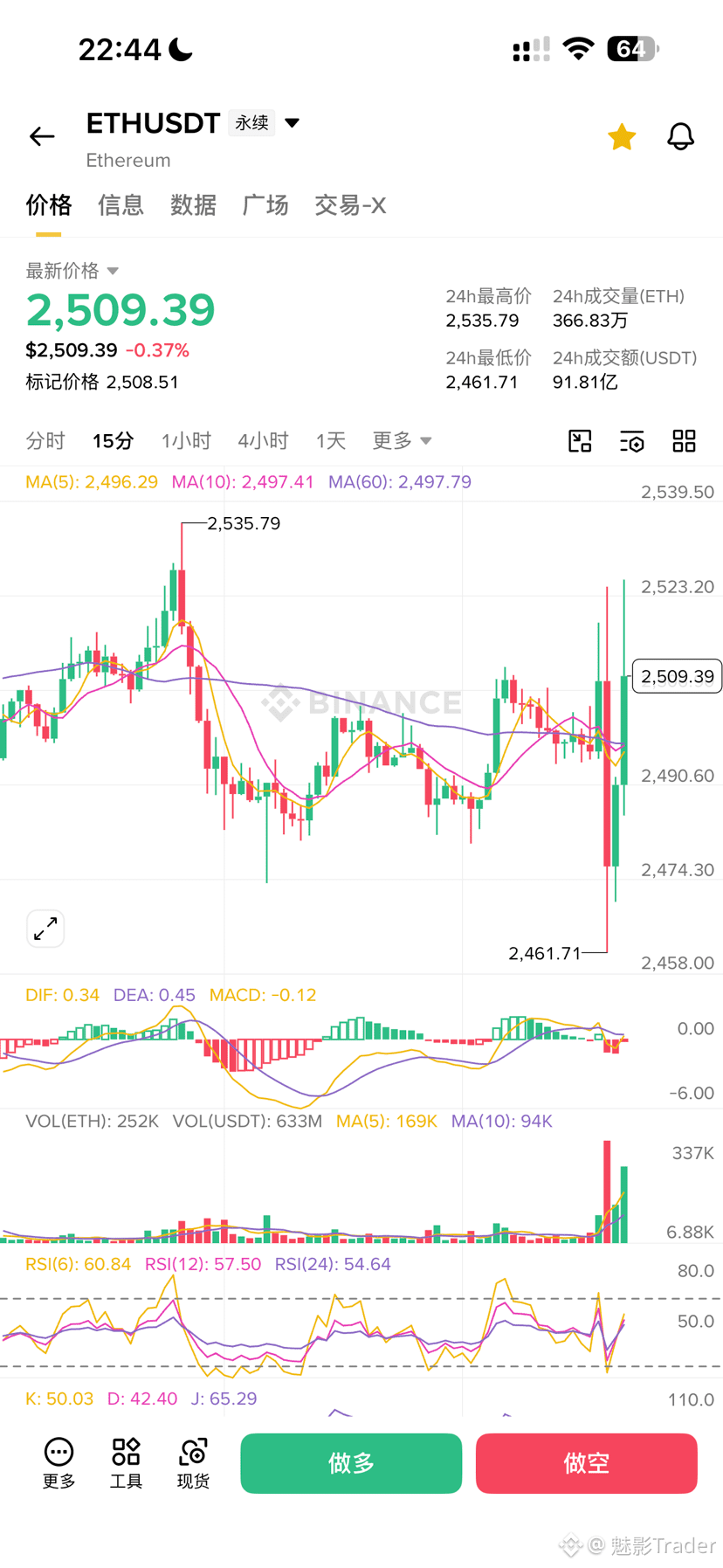Tap the 2,461.71 low marker on chart
723x1568 pixels.
pyautogui.click(x=545, y=953)
